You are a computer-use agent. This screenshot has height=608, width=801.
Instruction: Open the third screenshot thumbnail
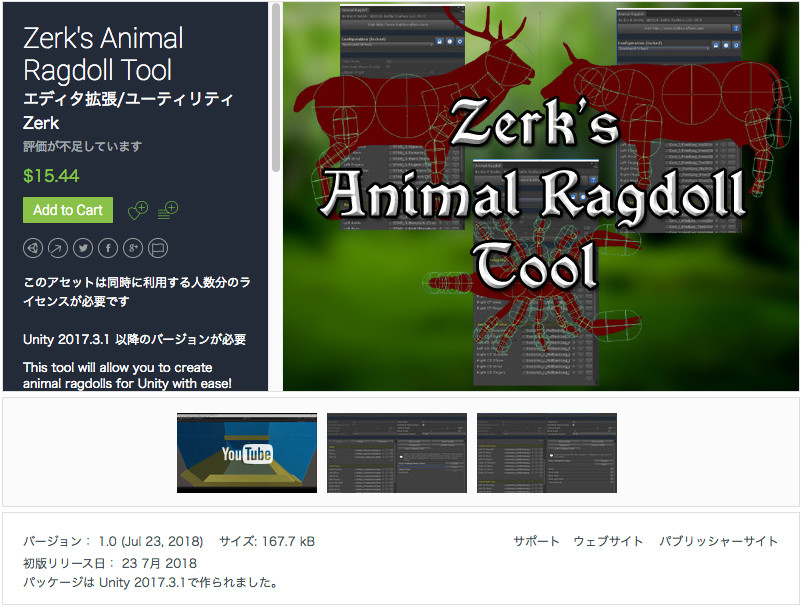(547, 453)
